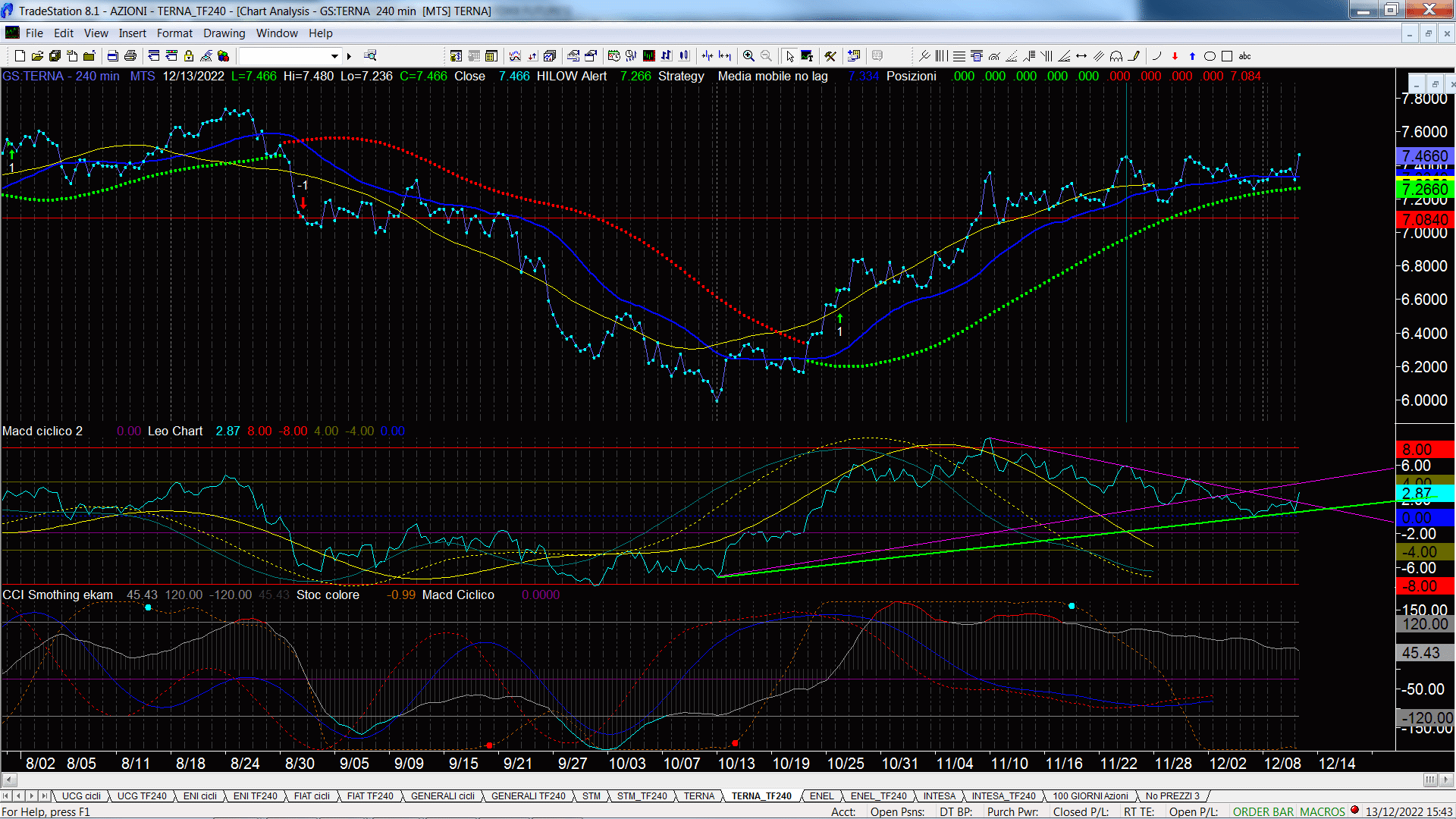Click ORDER BAR in status bar
This screenshot has width=1456, height=819.
(1263, 812)
